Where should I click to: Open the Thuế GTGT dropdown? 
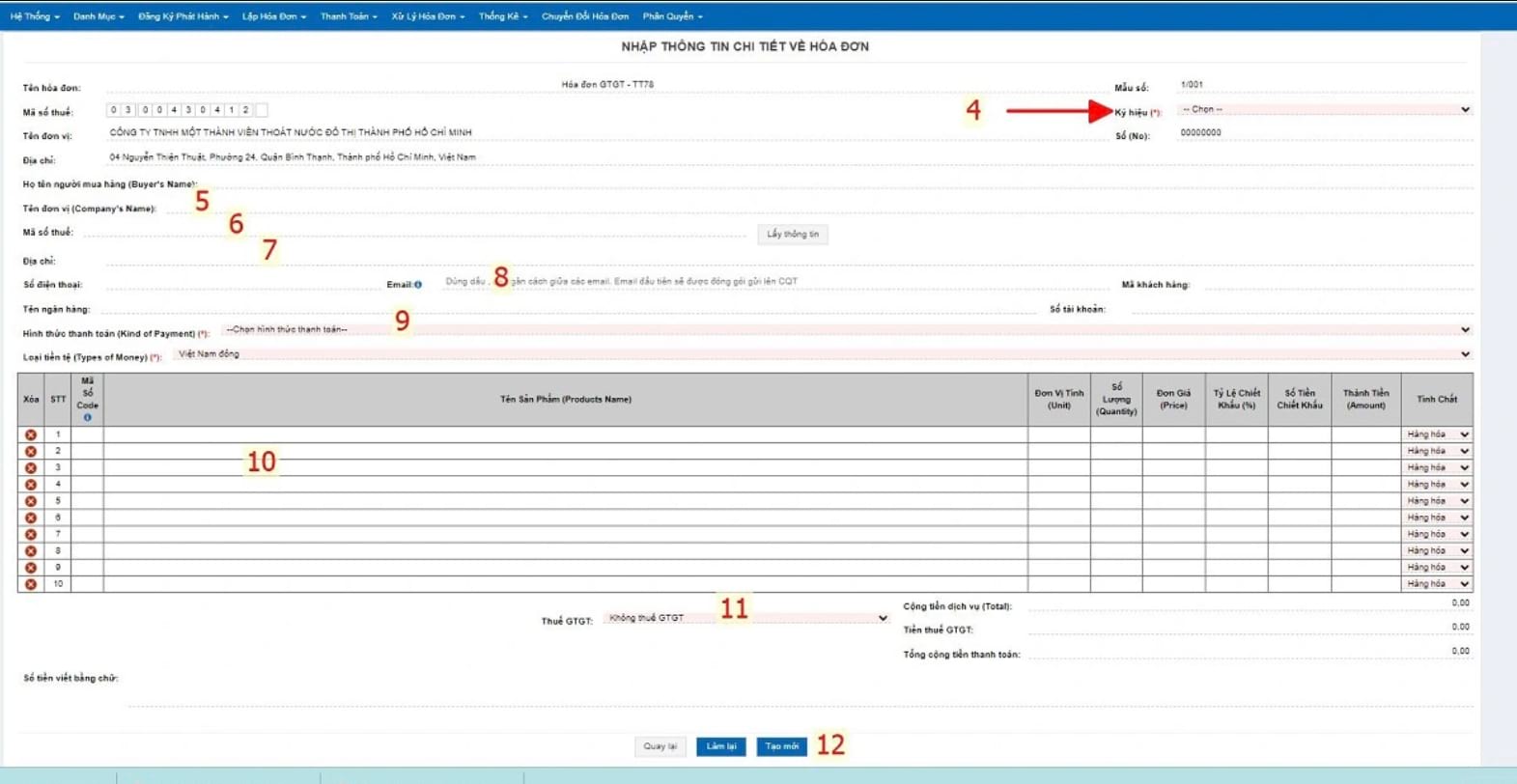point(745,618)
